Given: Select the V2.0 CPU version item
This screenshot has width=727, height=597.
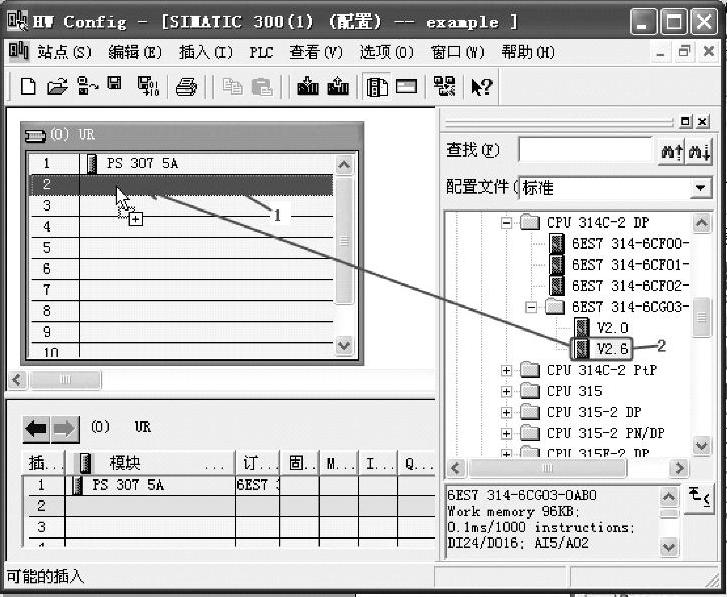Looking at the screenshot, I should pyautogui.click(x=601, y=328).
